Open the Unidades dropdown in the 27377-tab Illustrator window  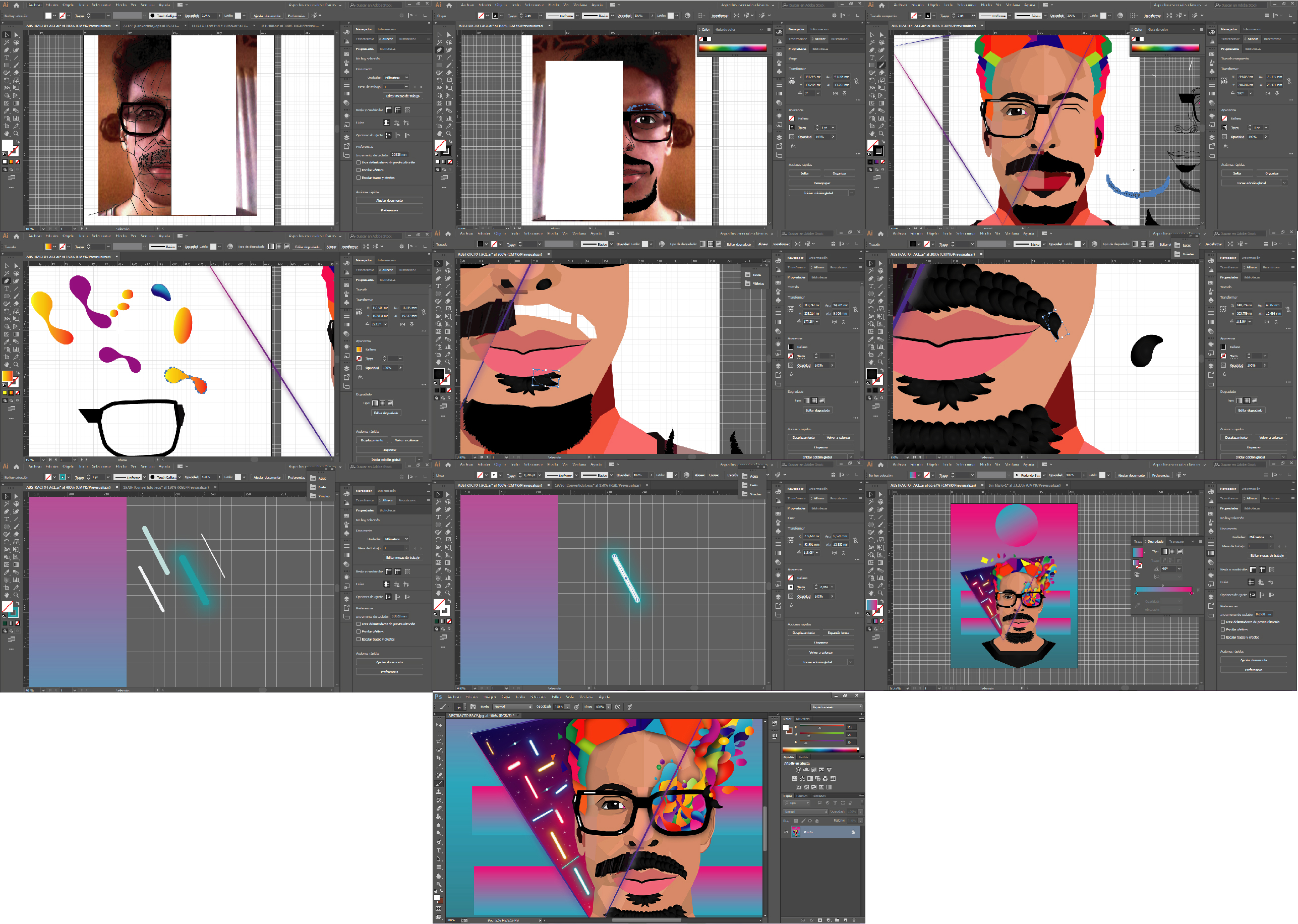coord(396,77)
